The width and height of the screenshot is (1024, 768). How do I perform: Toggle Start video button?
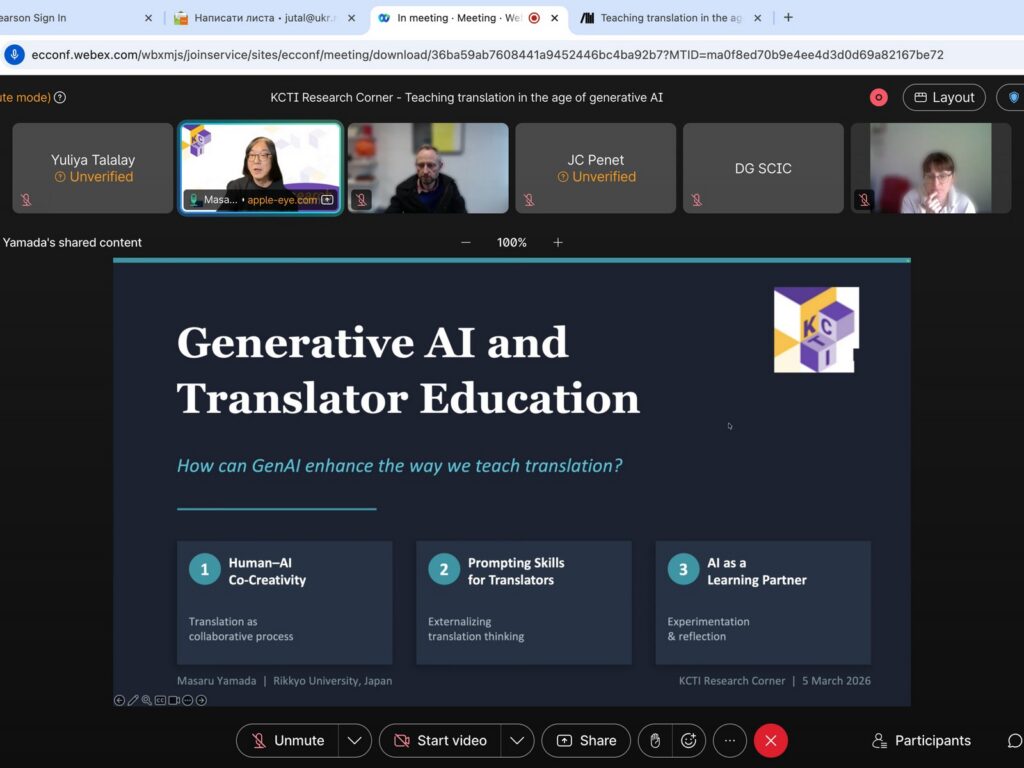point(440,741)
